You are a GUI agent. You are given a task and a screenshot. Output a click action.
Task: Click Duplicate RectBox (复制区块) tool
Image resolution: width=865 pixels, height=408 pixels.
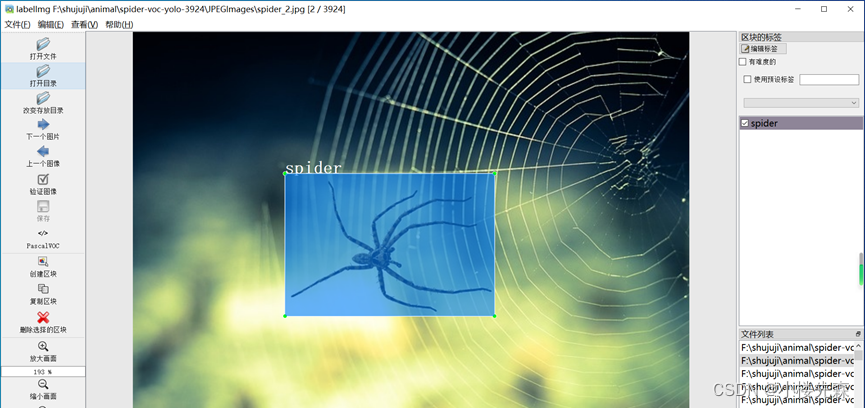click(x=43, y=289)
